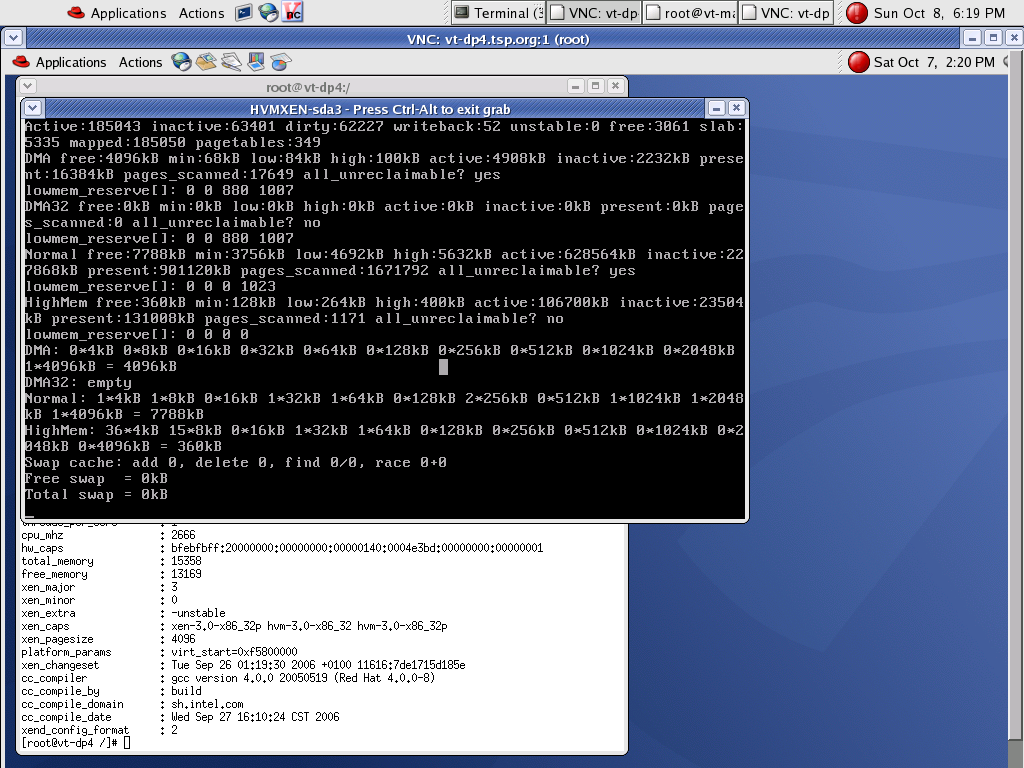This screenshot has width=1024, height=768.
Task: Open window menu arrow of VNC: vt-dp4.tsp.org:1
Action: [12, 38]
